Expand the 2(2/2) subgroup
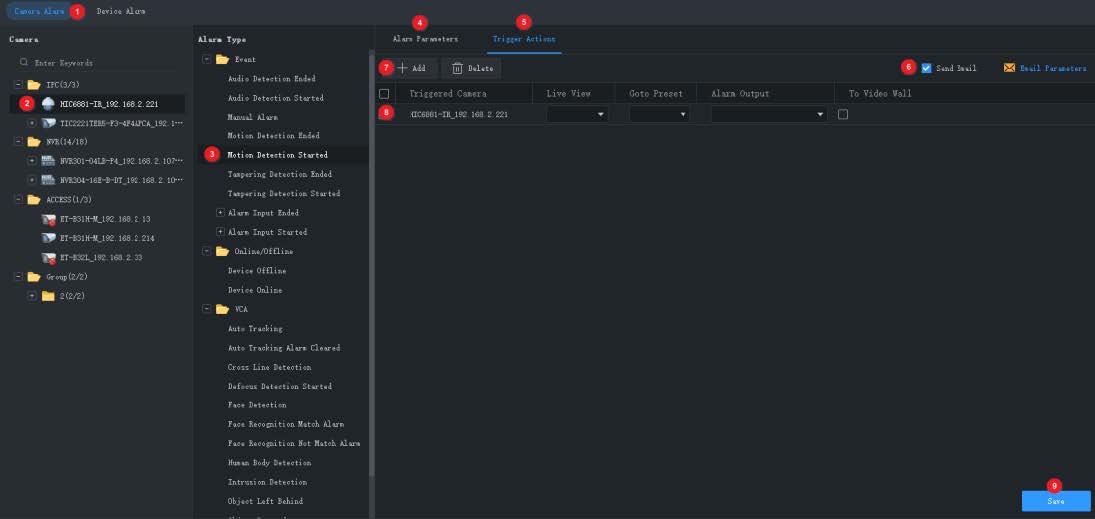The width and height of the screenshot is (1095, 519). tap(31, 296)
